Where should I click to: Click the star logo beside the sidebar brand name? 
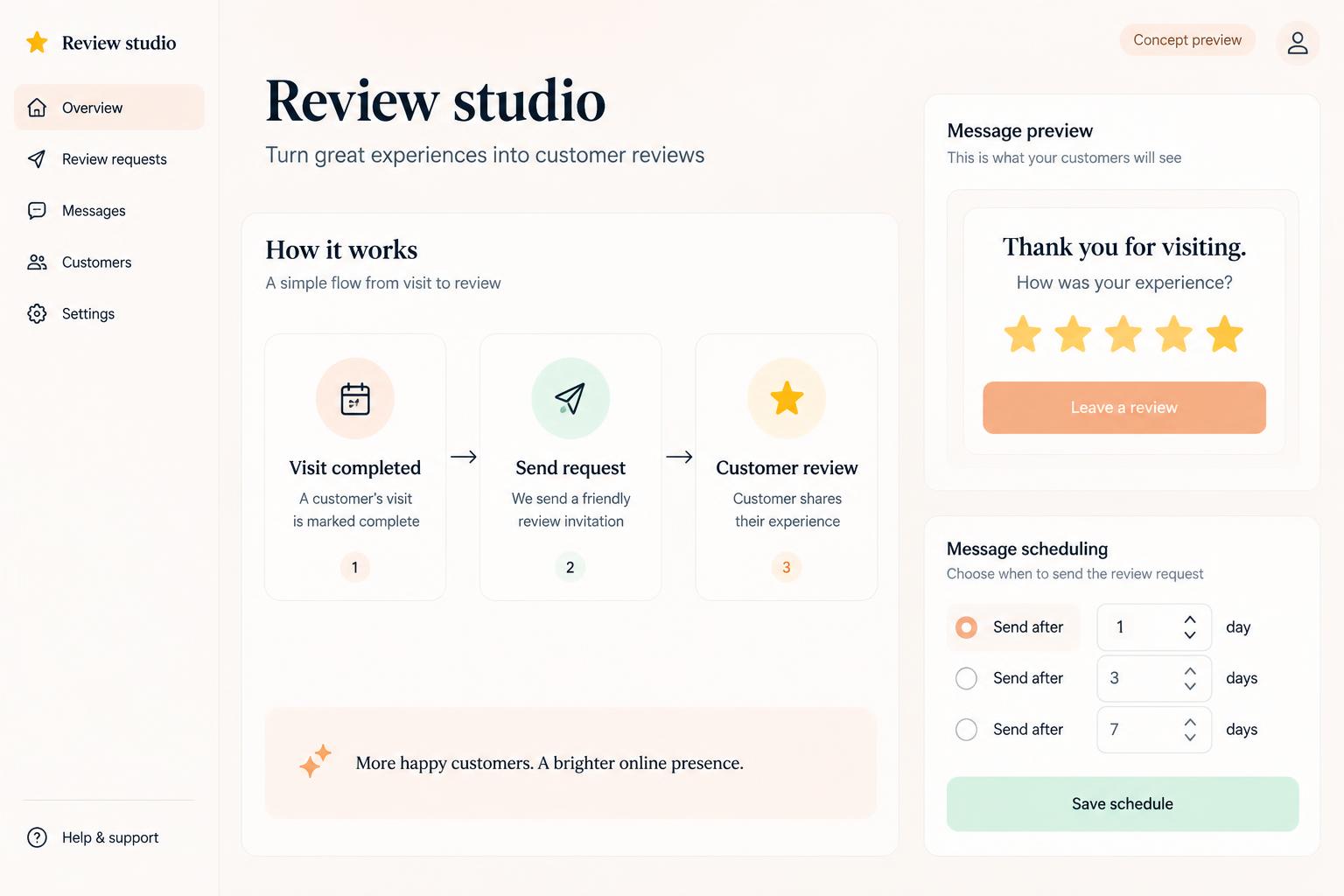pos(37,42)
